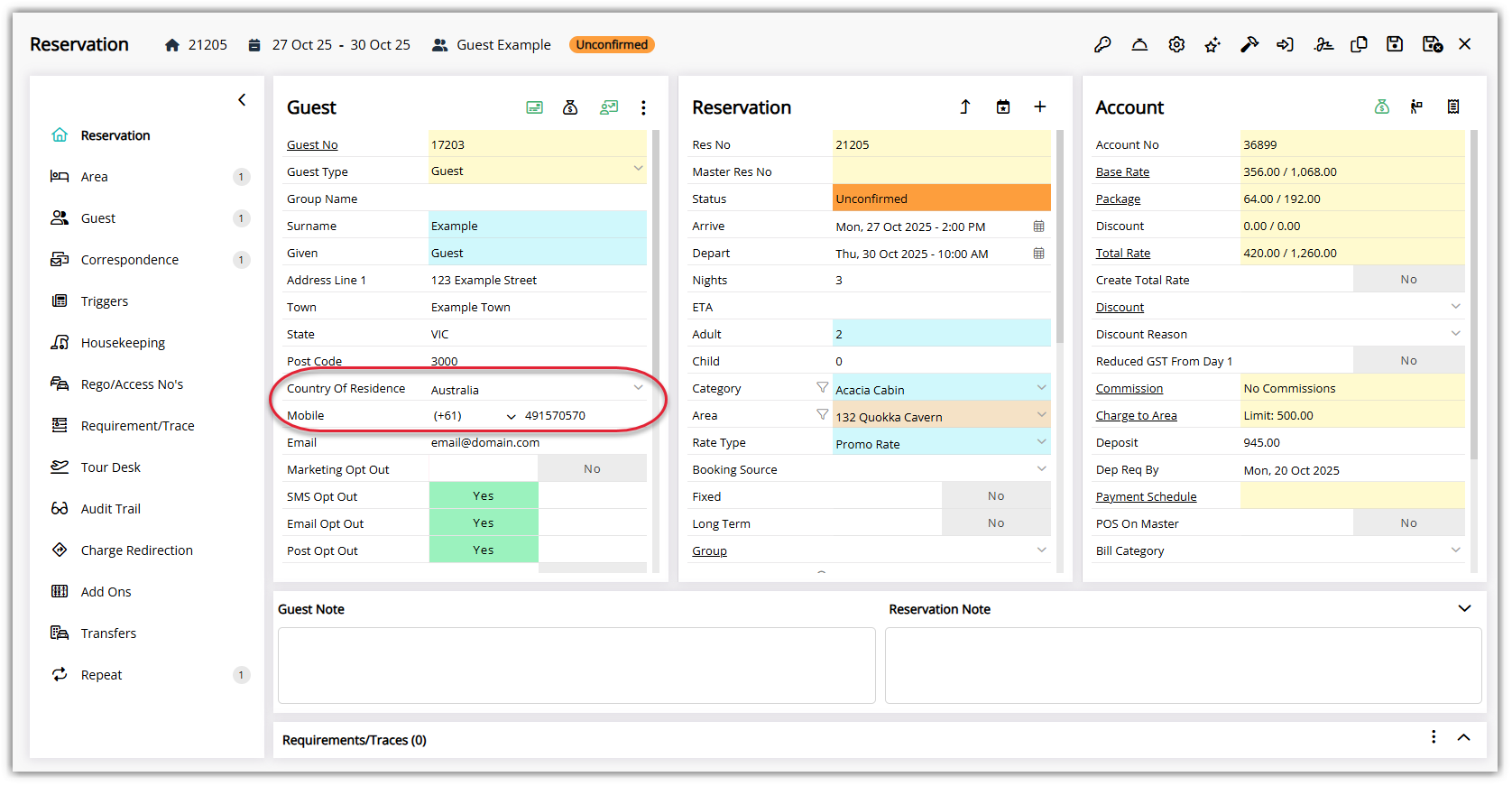Open the Booking Source dropdown
Screen dimensions: 1512x786
tap(1041, 468)
